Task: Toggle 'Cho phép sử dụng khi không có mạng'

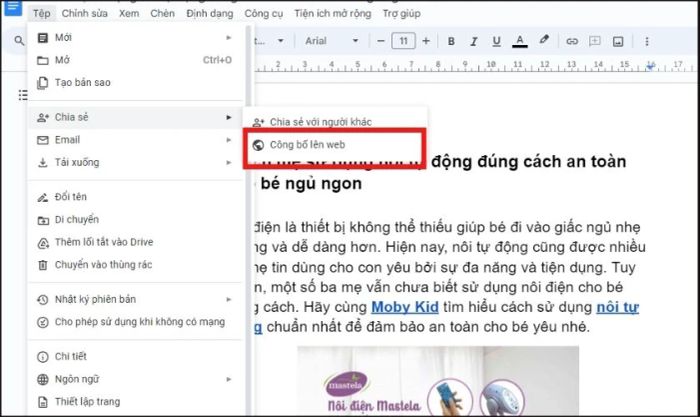Action: click(133, 322)
